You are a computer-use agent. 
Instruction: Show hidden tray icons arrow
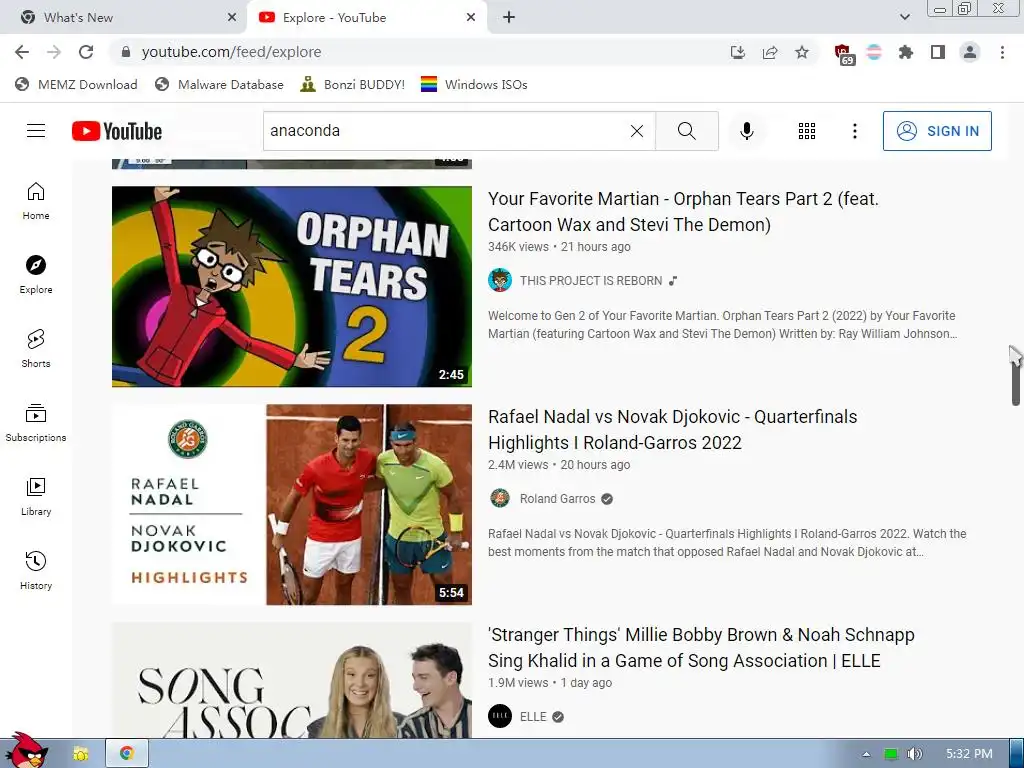coord(866,754)
